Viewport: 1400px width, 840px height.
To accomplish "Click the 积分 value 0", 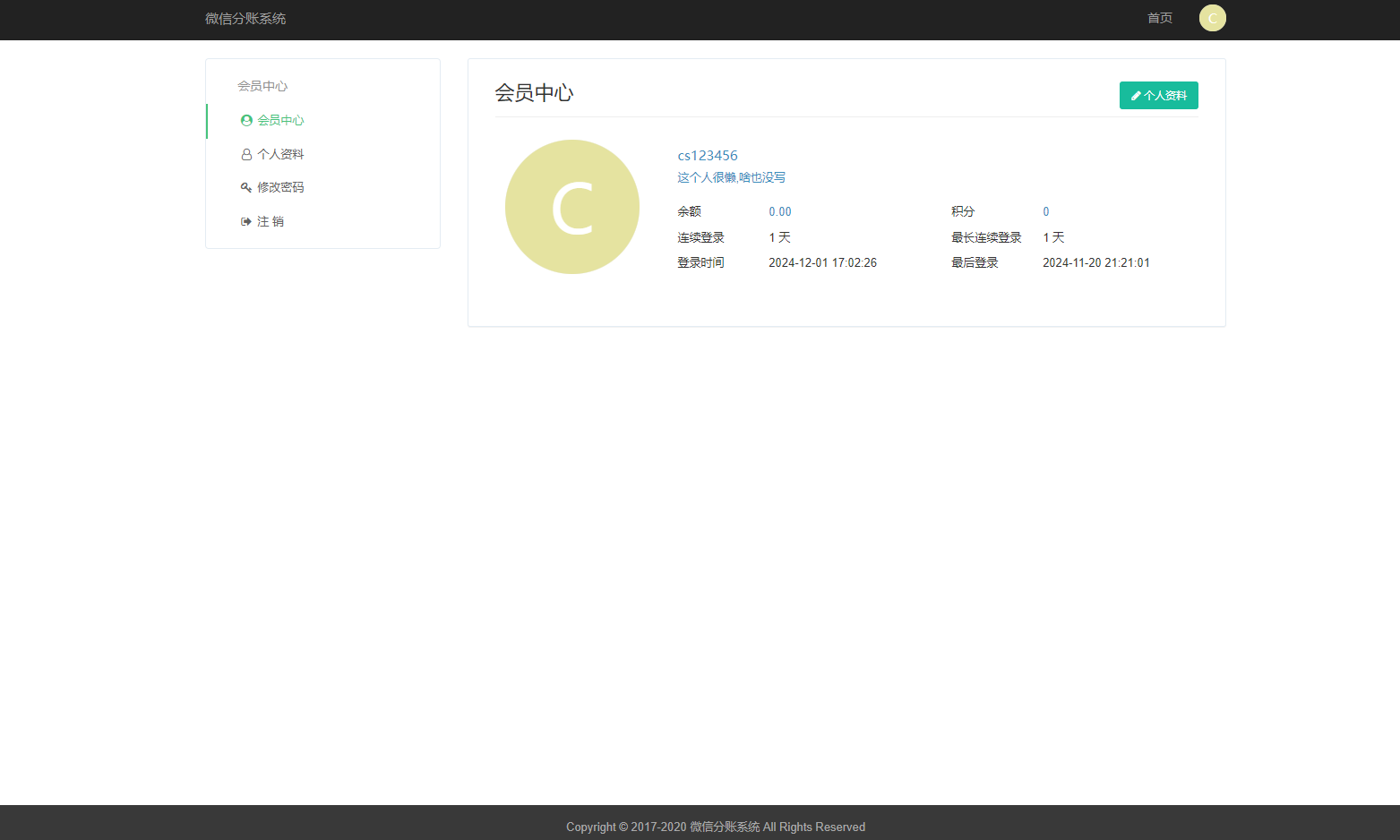I will 1046,212.
